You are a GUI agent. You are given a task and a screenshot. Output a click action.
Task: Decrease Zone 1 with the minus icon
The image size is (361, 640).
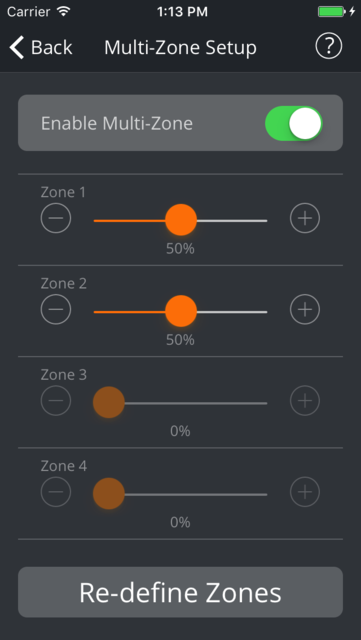tap(56, 218)
